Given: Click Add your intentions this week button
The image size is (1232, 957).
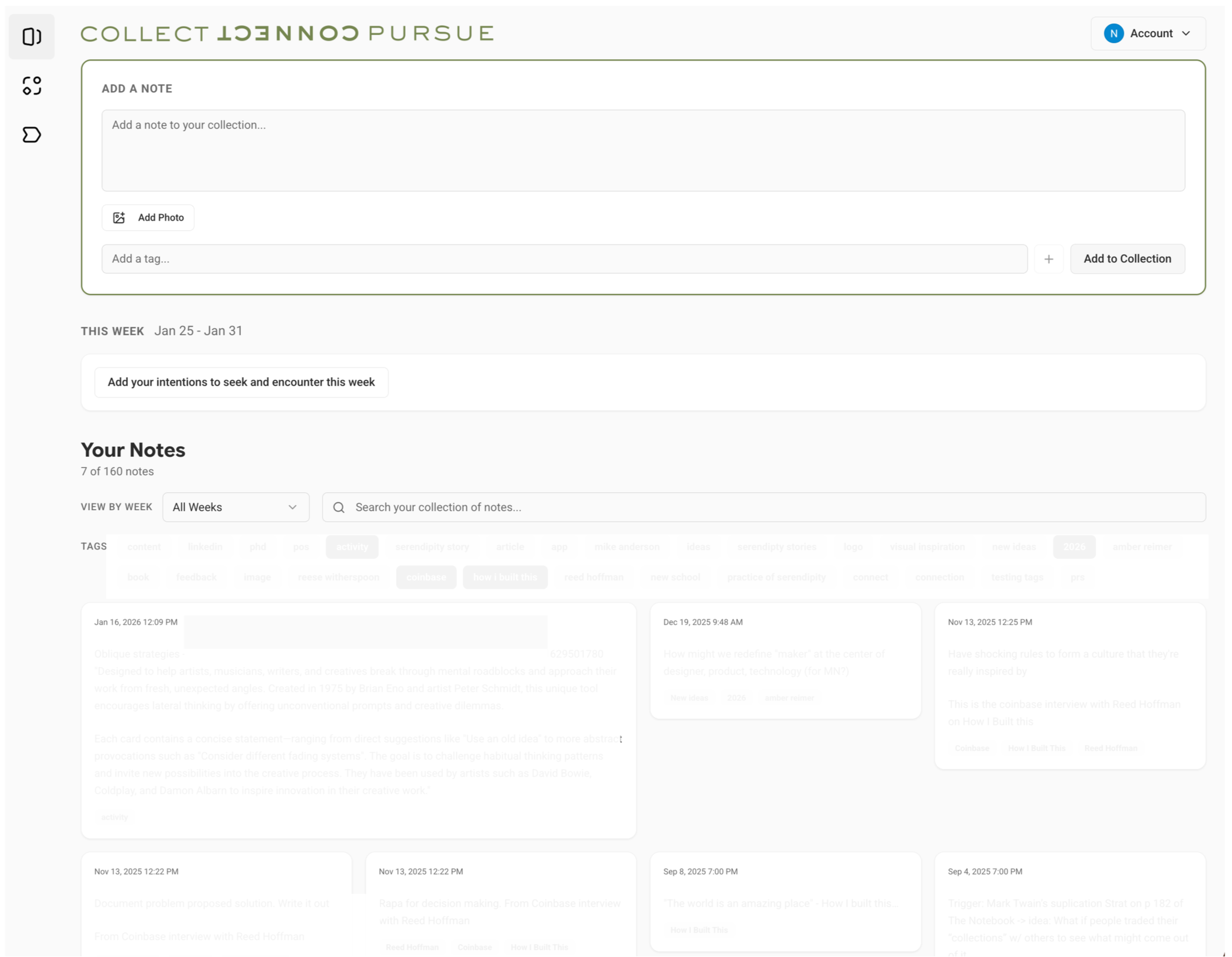Looking at the screenshot, I should pos(241,382).
